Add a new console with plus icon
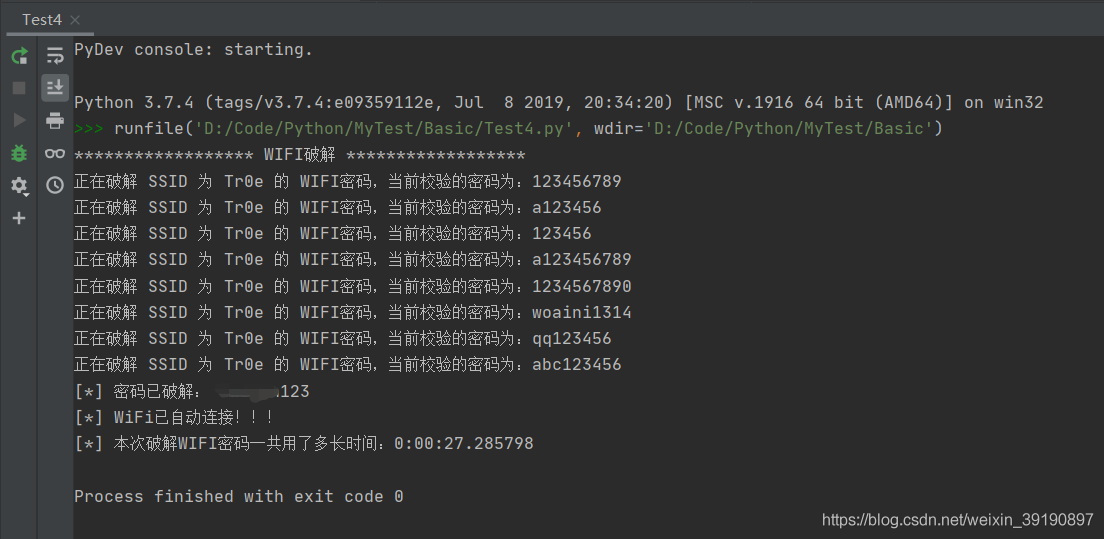 (x=19, y=218)
